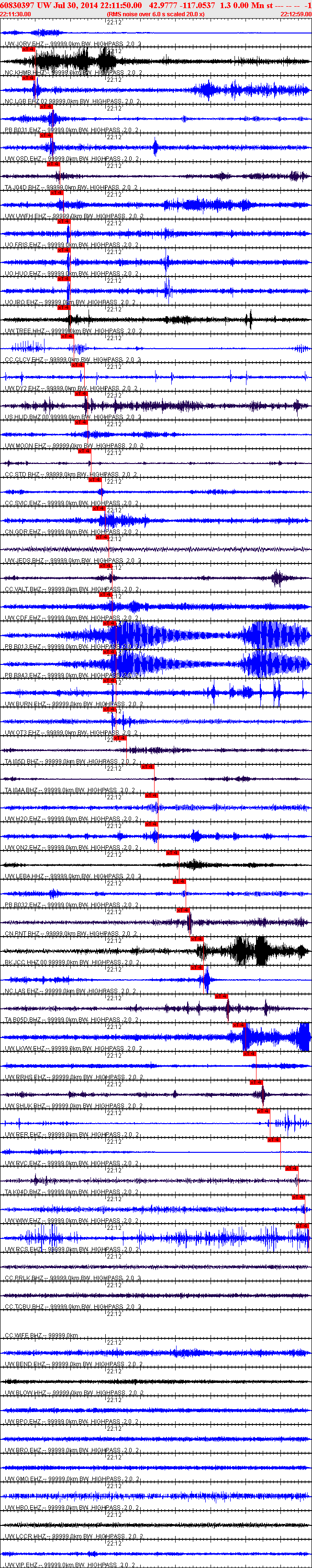Select the UW.BURN EHZ station label
The image size is (312, 1568).
point(74,704)
